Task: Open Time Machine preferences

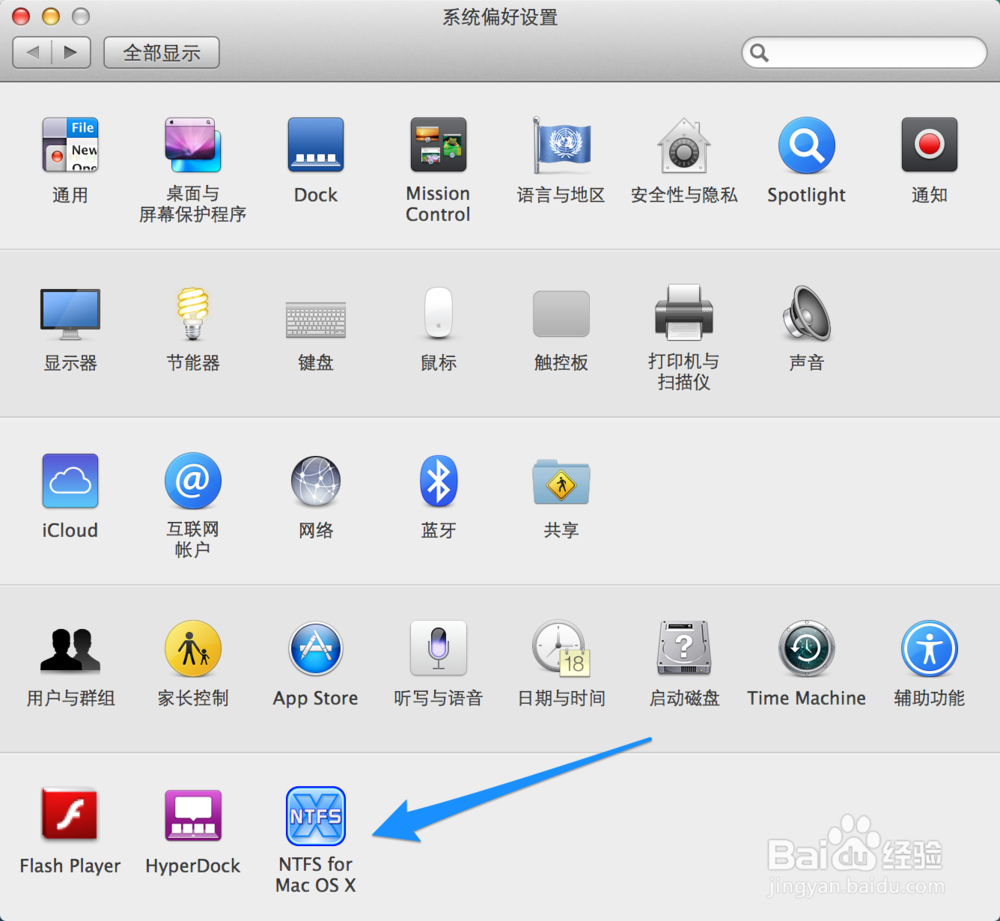Action: tap(806, 648)
